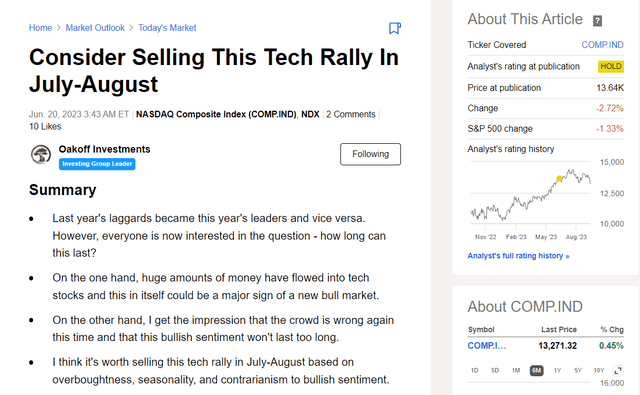Switch chart to 1M range

[x=516, y=371]
